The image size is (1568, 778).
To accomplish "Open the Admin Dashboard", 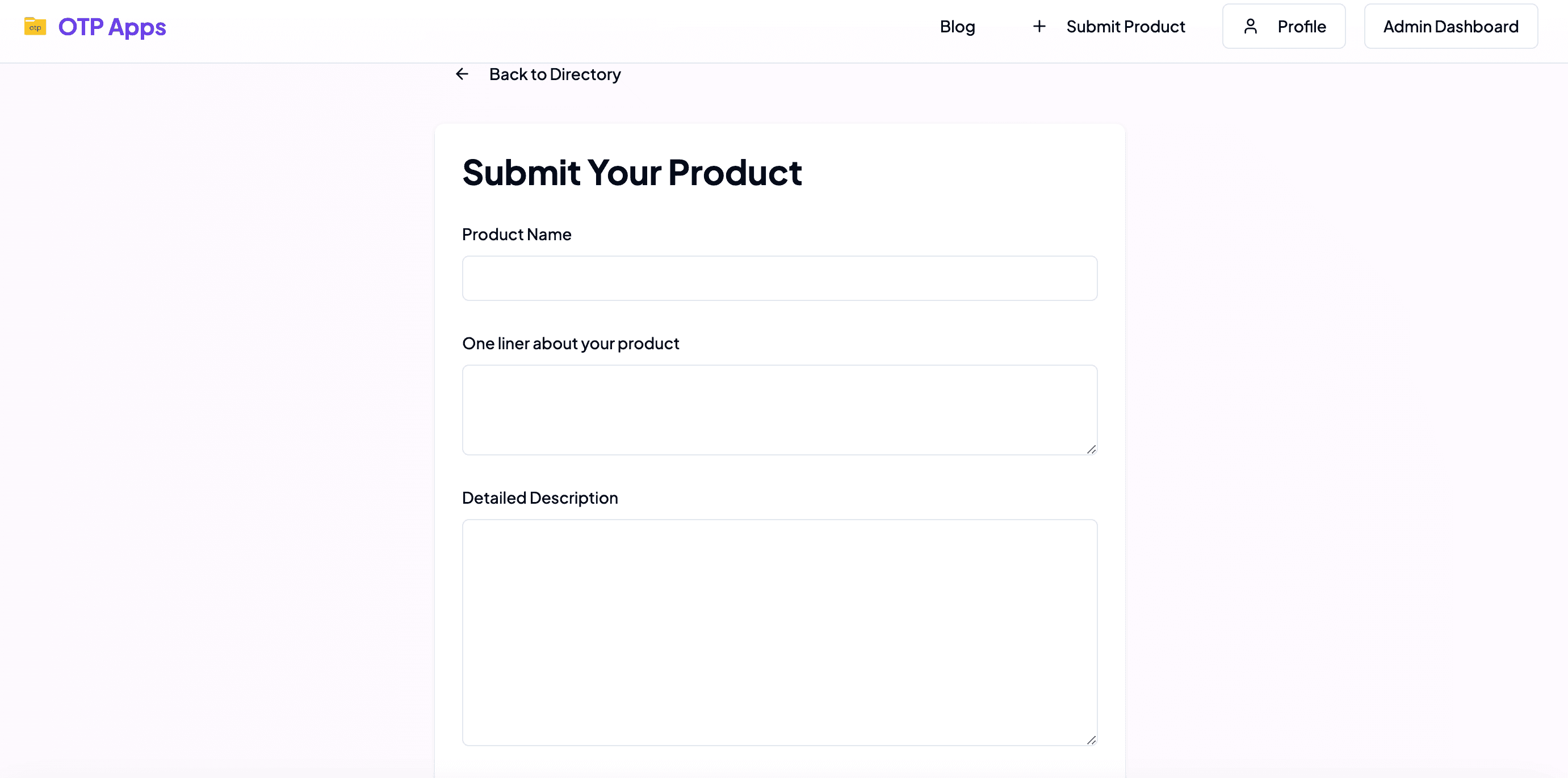I will tap(1450, 26).
